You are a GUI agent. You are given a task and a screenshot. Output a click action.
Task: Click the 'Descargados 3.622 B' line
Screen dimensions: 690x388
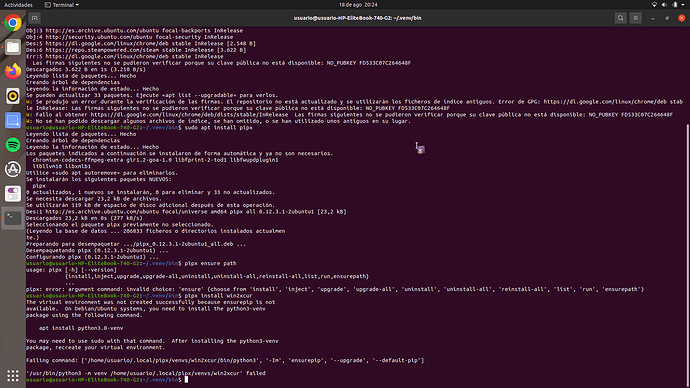tap(86, 70)
